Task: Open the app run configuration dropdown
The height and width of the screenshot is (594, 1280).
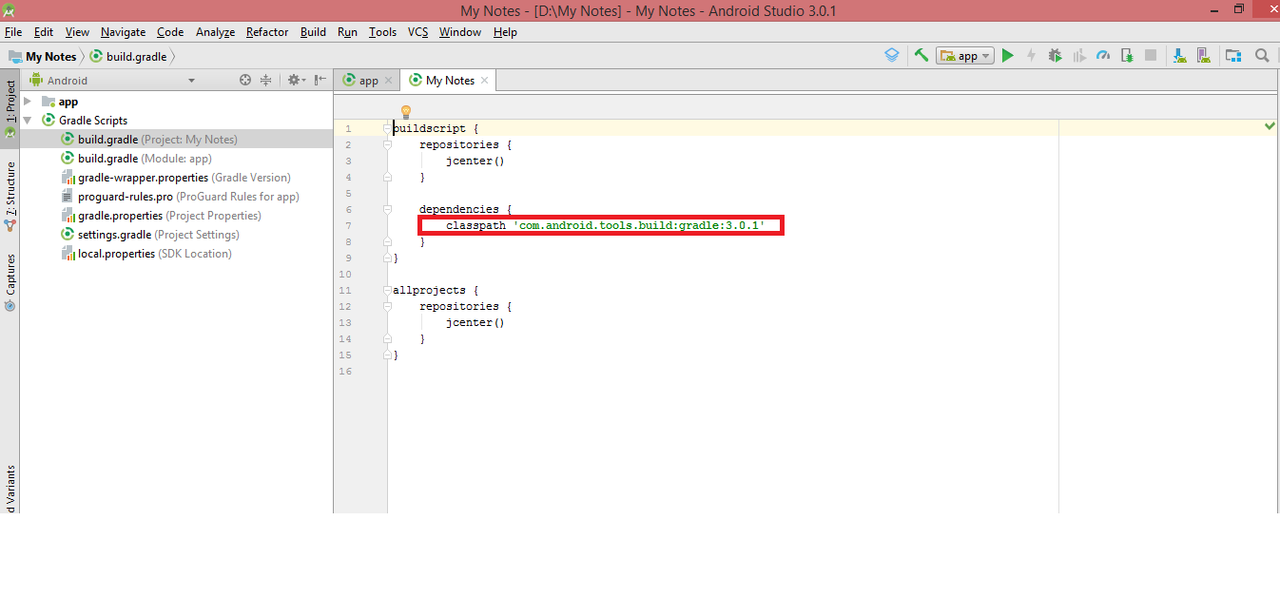Action: coord(965,56)
